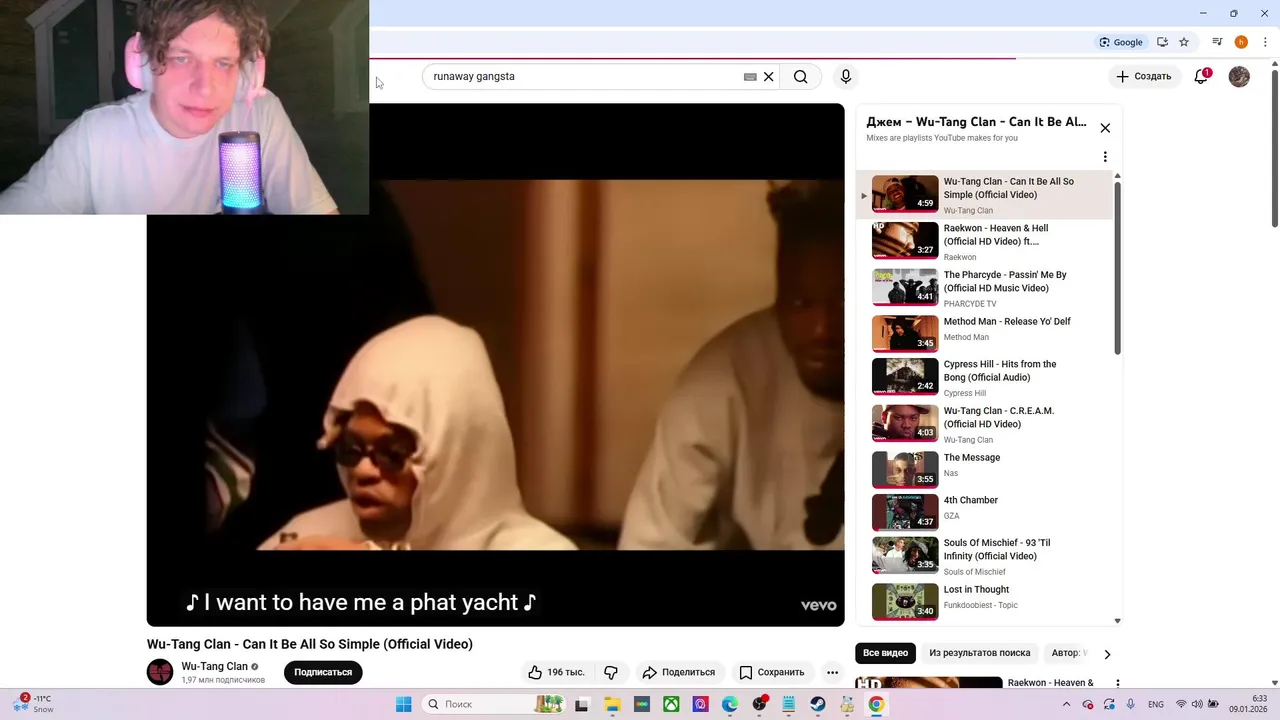The image size is (1280, 720).
Task: Close the mix playlist panel
Action: pos(1105,128)
